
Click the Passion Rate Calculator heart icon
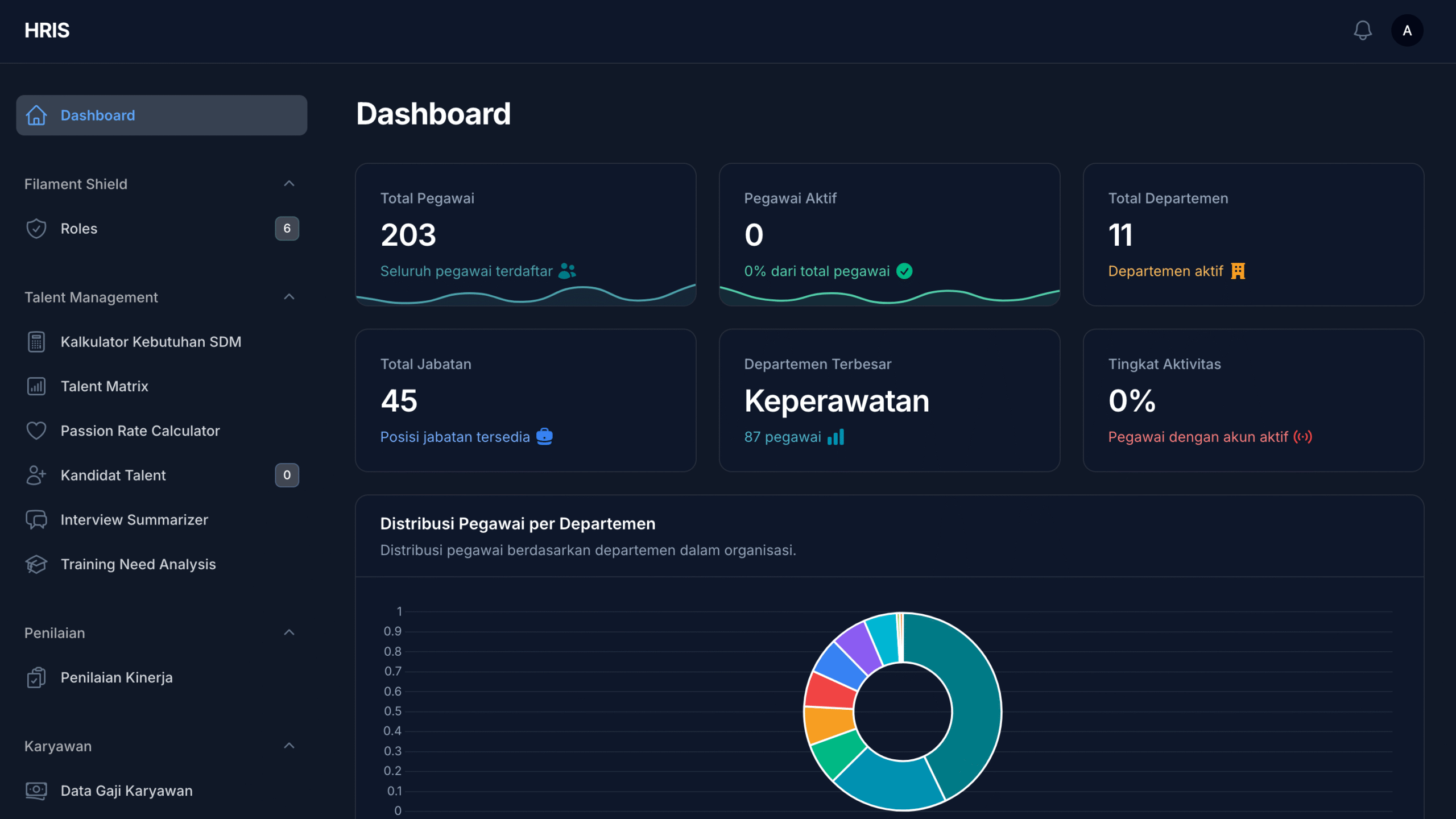pyautogui.click(x=36, y=431)
